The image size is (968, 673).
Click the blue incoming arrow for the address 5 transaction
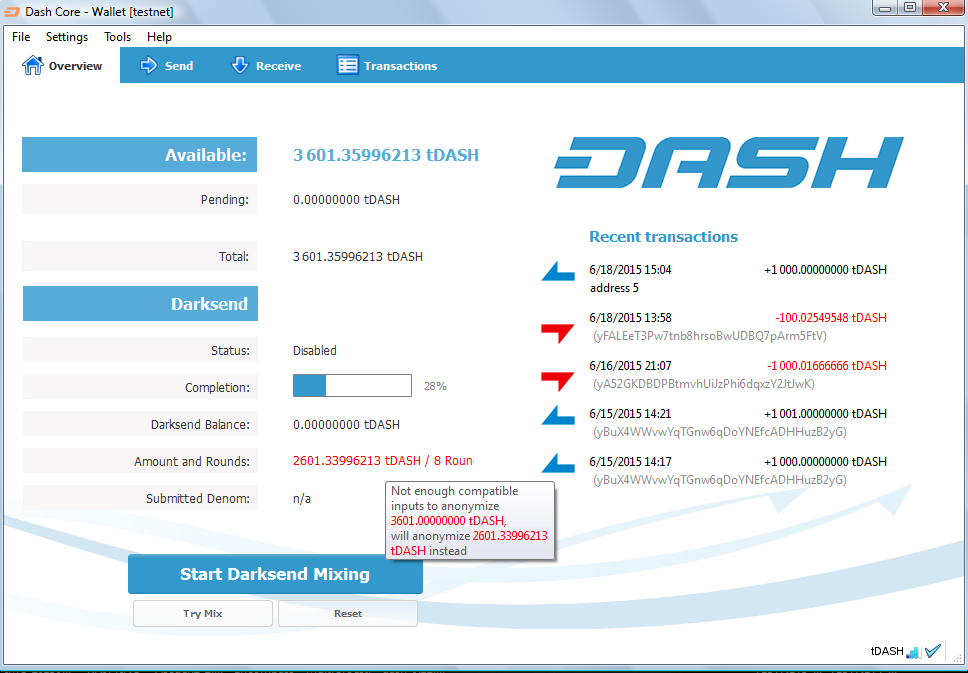[x=557, y=272]
